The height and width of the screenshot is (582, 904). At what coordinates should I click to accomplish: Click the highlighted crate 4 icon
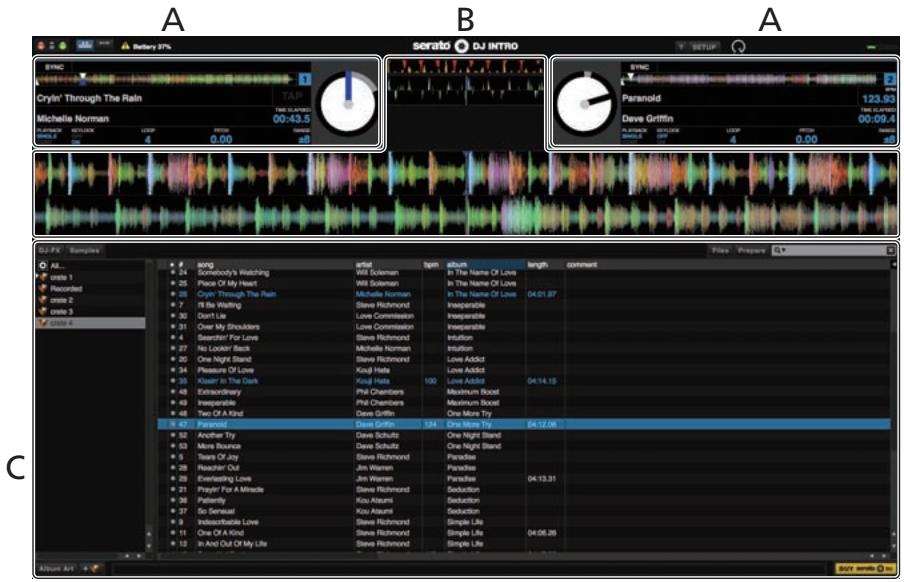coord(43,323)
